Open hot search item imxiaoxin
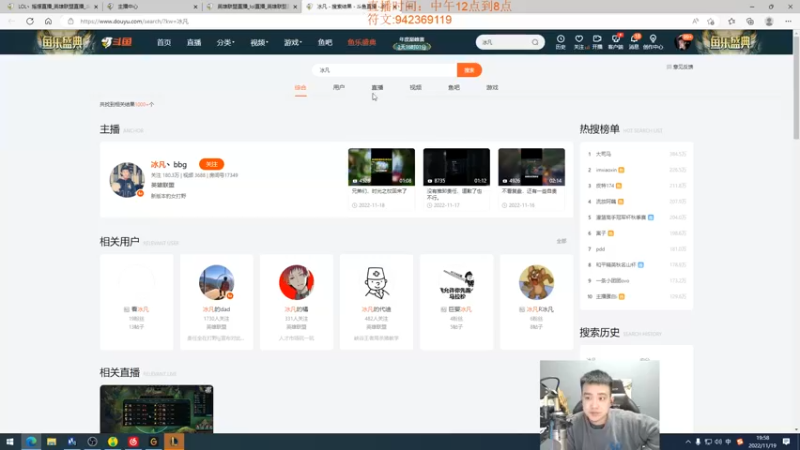The image size is (800, 450). [606, 170]
